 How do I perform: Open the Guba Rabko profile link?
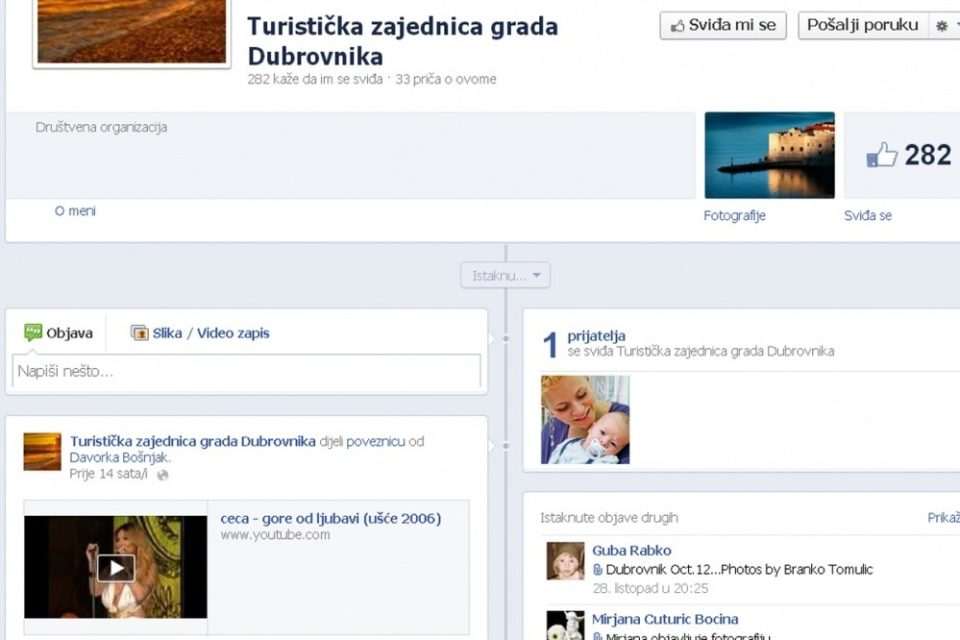631,551
